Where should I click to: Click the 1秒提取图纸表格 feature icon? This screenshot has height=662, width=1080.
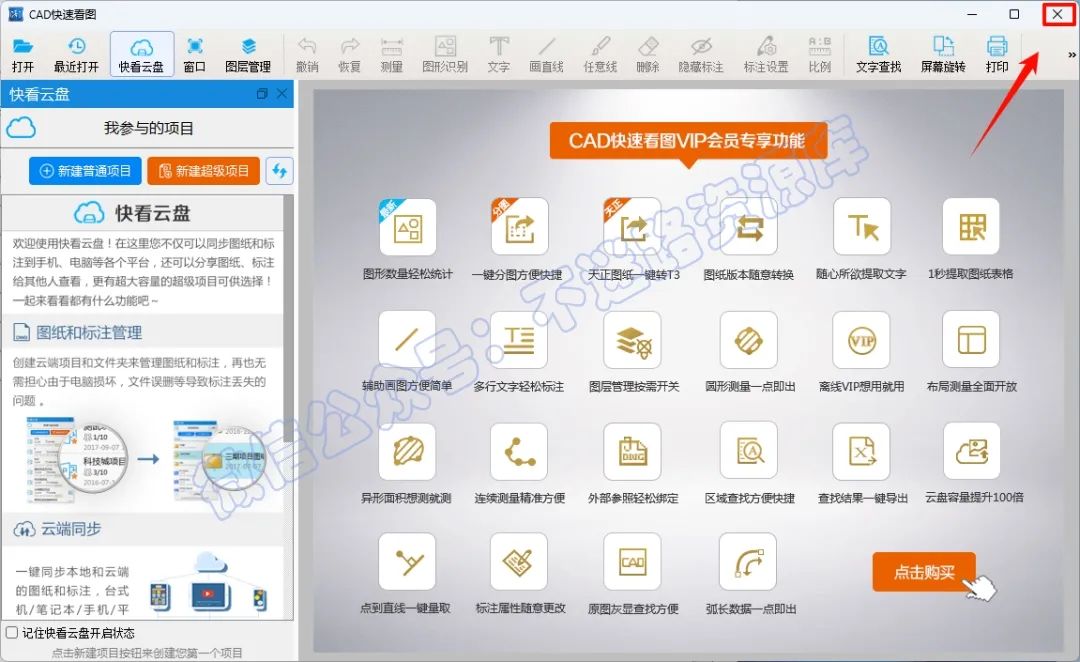pos(971,227)
